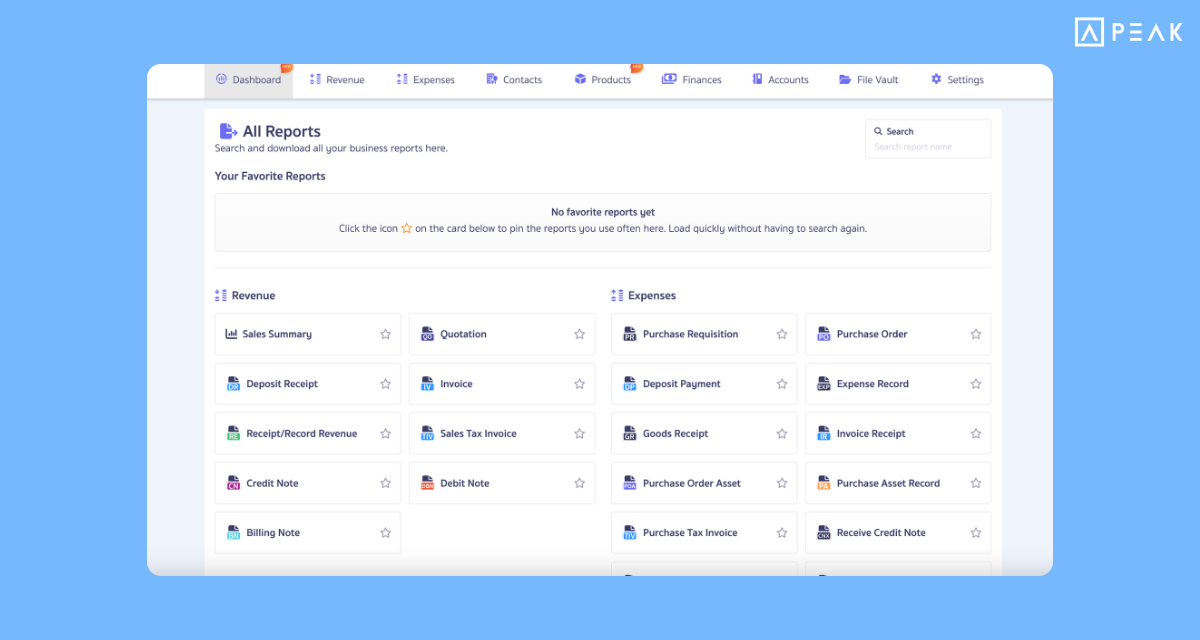Toggle the Debit Note favorite star

579,483
